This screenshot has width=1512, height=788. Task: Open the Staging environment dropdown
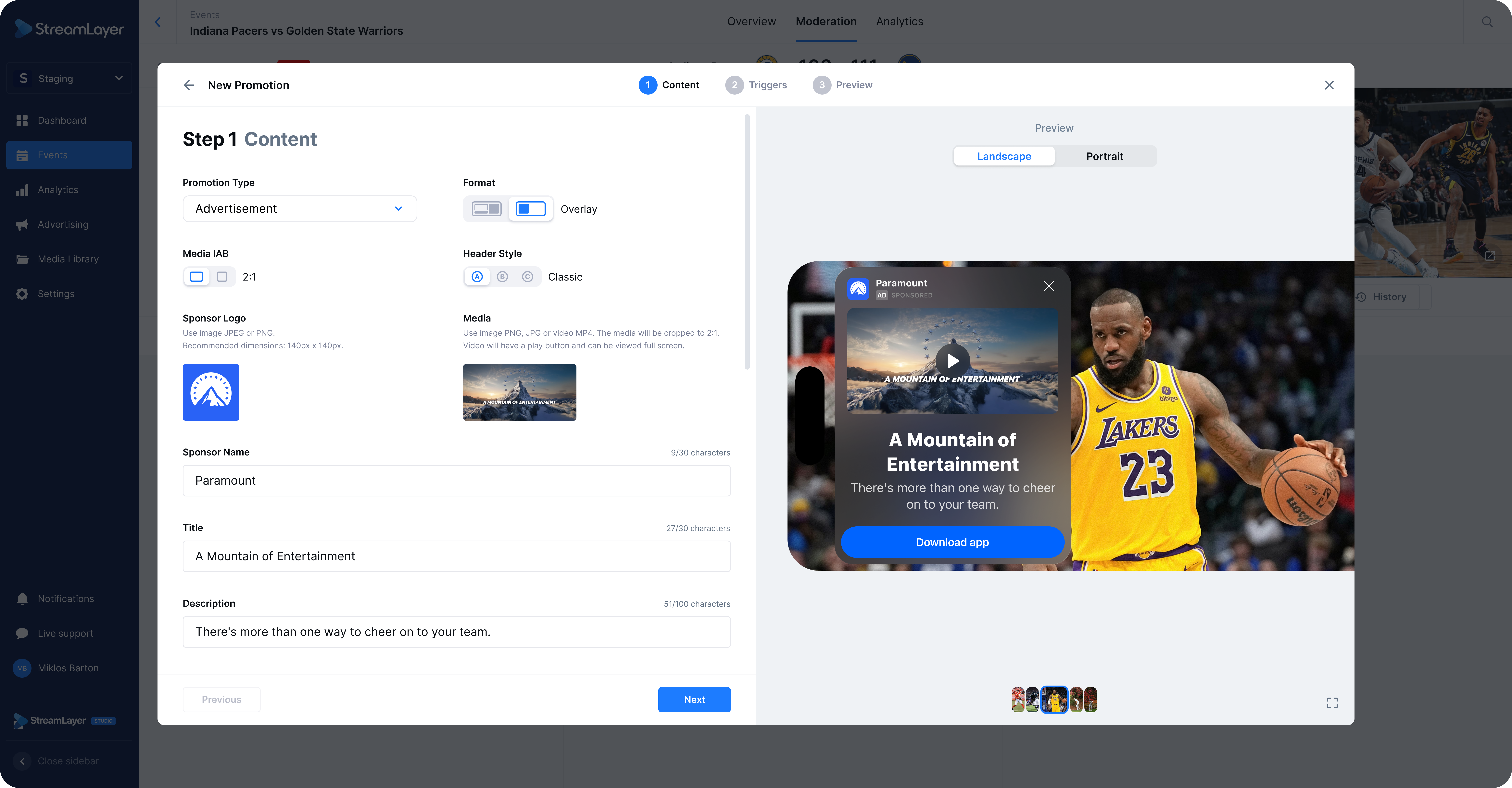(x=69, y=78)
